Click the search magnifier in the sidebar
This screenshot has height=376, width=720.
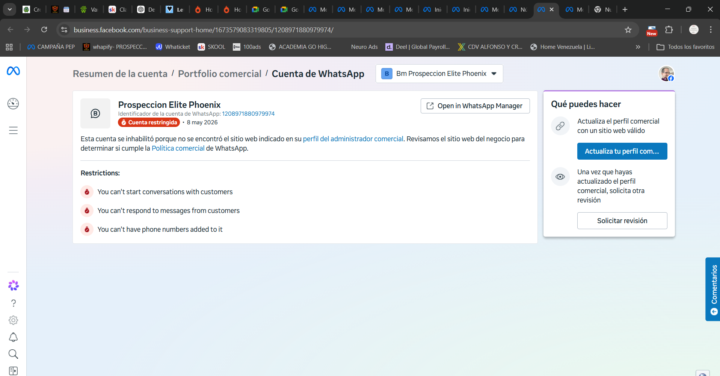(13, 354)
